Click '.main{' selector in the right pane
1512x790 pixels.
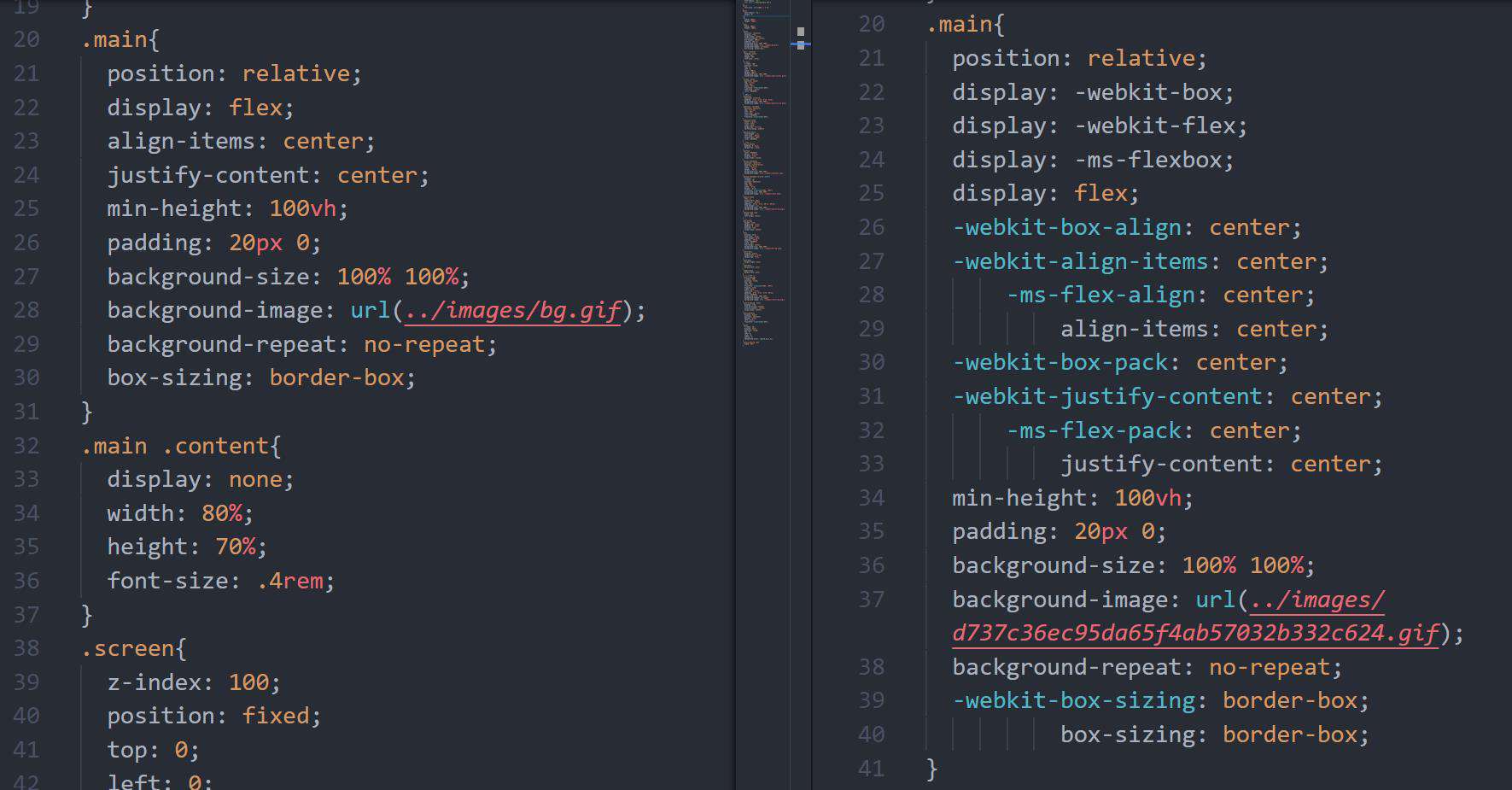(x=966, y=24)
